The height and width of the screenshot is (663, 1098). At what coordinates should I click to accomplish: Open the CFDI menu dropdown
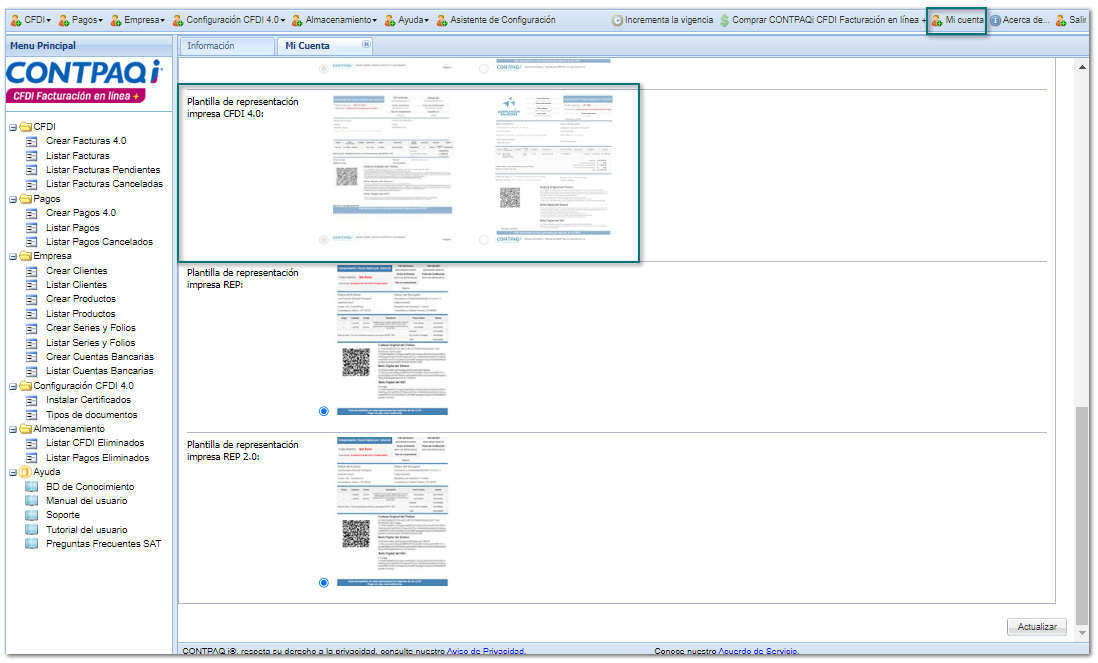tap(30, 20)
